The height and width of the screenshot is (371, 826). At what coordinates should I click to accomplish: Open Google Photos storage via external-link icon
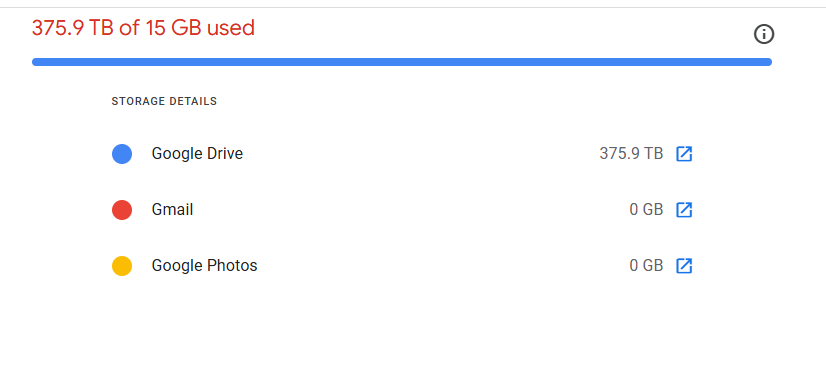[x=684, y=266]
